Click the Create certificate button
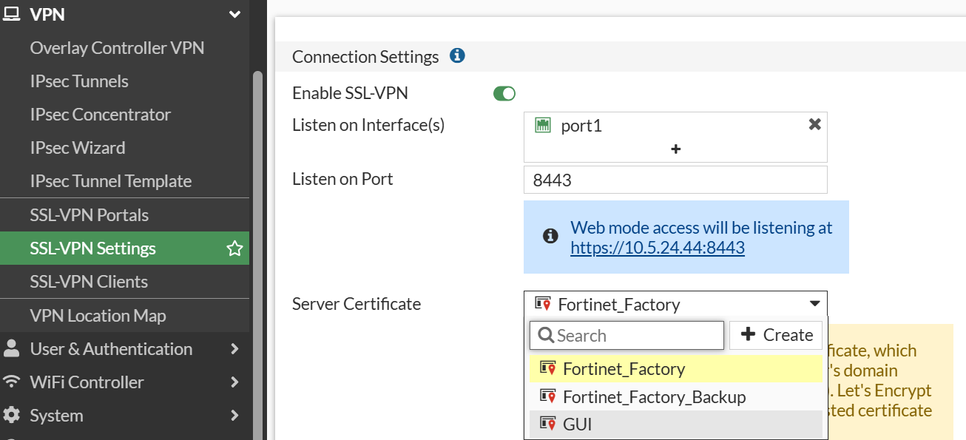Image resolution: width=966 pixels, height=440 pixels. coord(776,335)
